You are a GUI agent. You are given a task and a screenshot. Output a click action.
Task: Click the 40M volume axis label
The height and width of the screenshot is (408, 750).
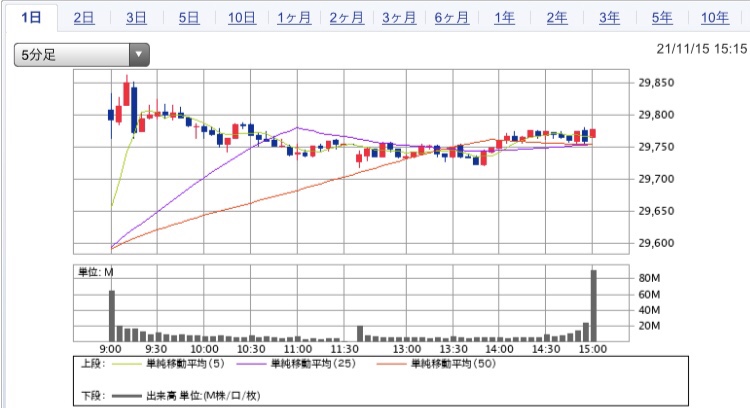(x=649, y=310)
